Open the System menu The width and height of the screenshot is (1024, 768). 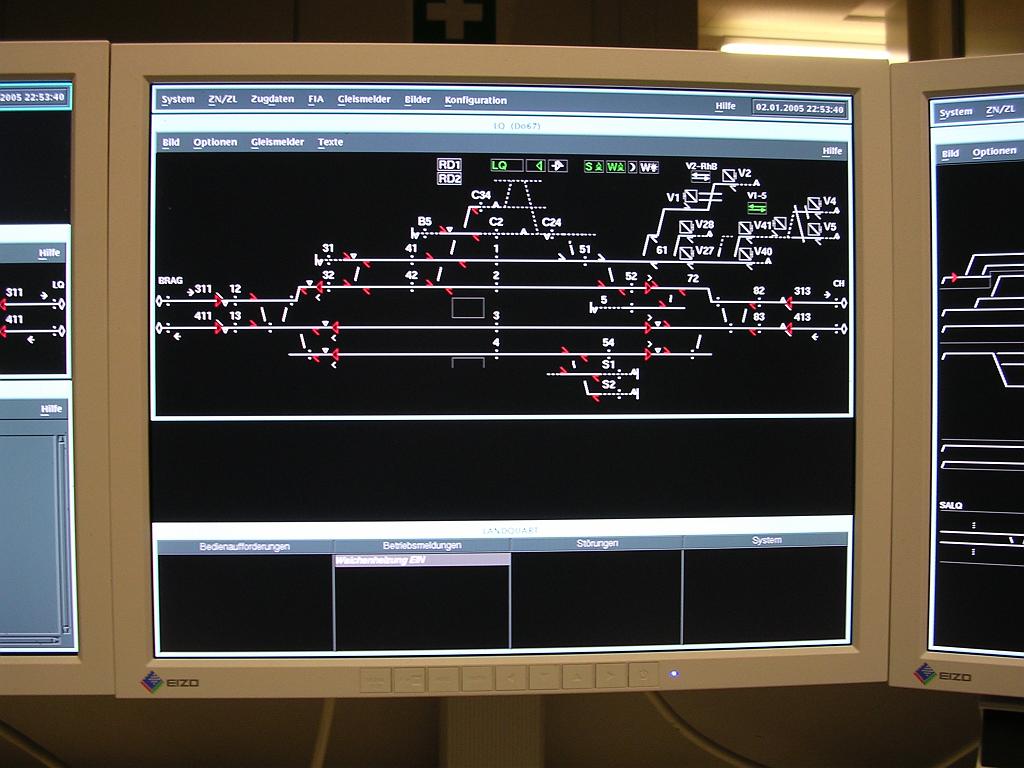coord(178,100)
